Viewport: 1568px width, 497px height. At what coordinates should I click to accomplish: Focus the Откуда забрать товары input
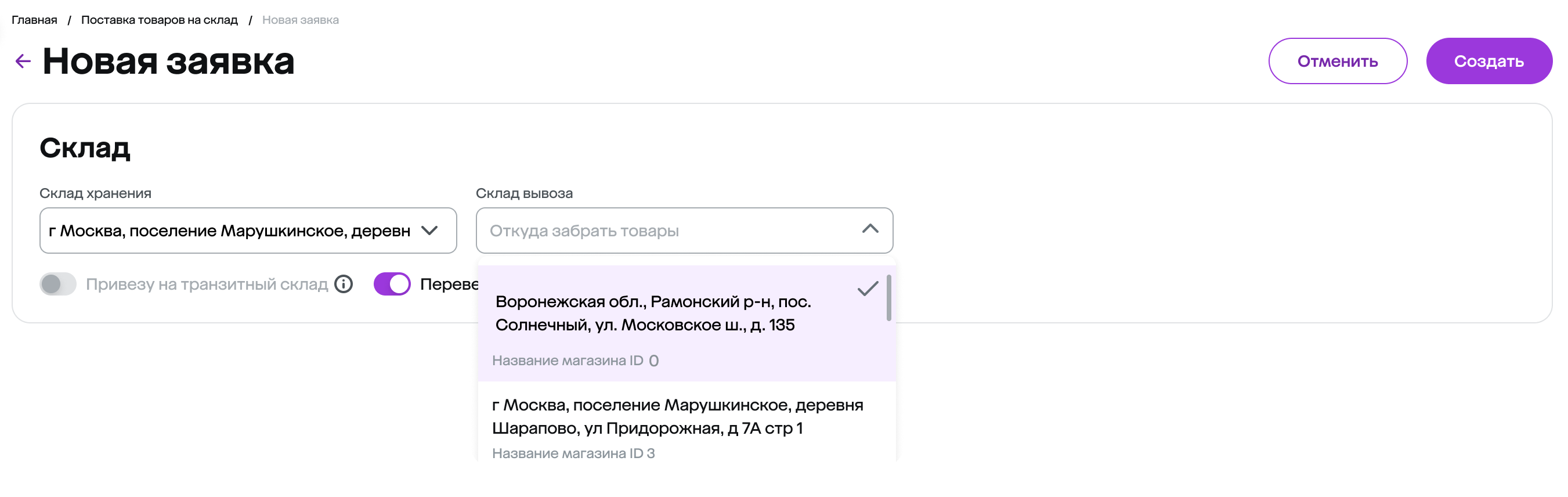pos(670,231)
